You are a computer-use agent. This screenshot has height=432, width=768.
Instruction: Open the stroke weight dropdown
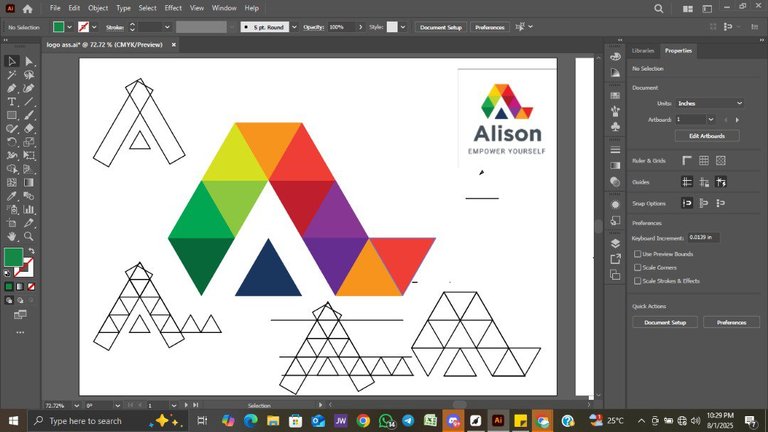click(x=167, y=27)
